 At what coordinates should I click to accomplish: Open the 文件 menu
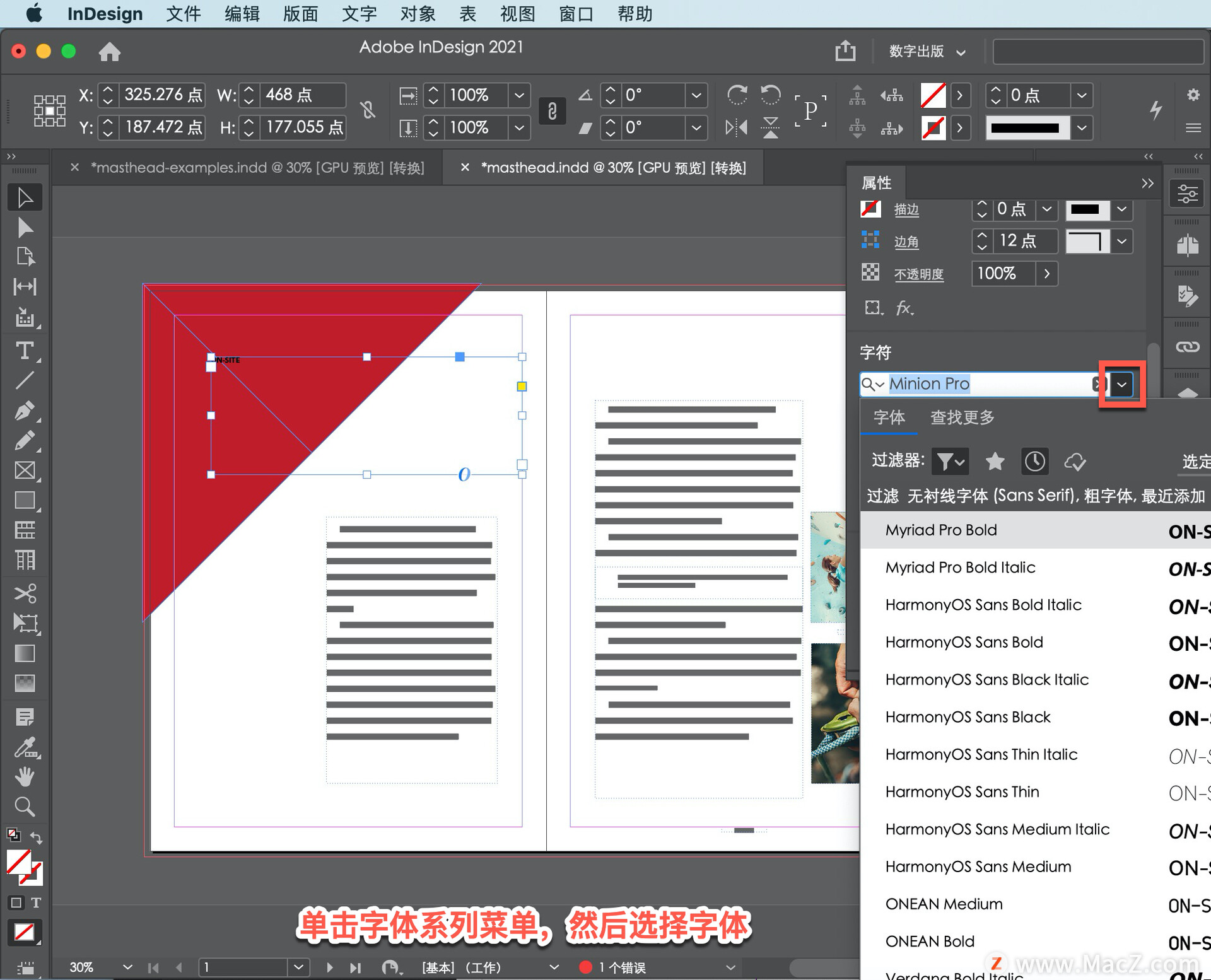pos(183,13)
